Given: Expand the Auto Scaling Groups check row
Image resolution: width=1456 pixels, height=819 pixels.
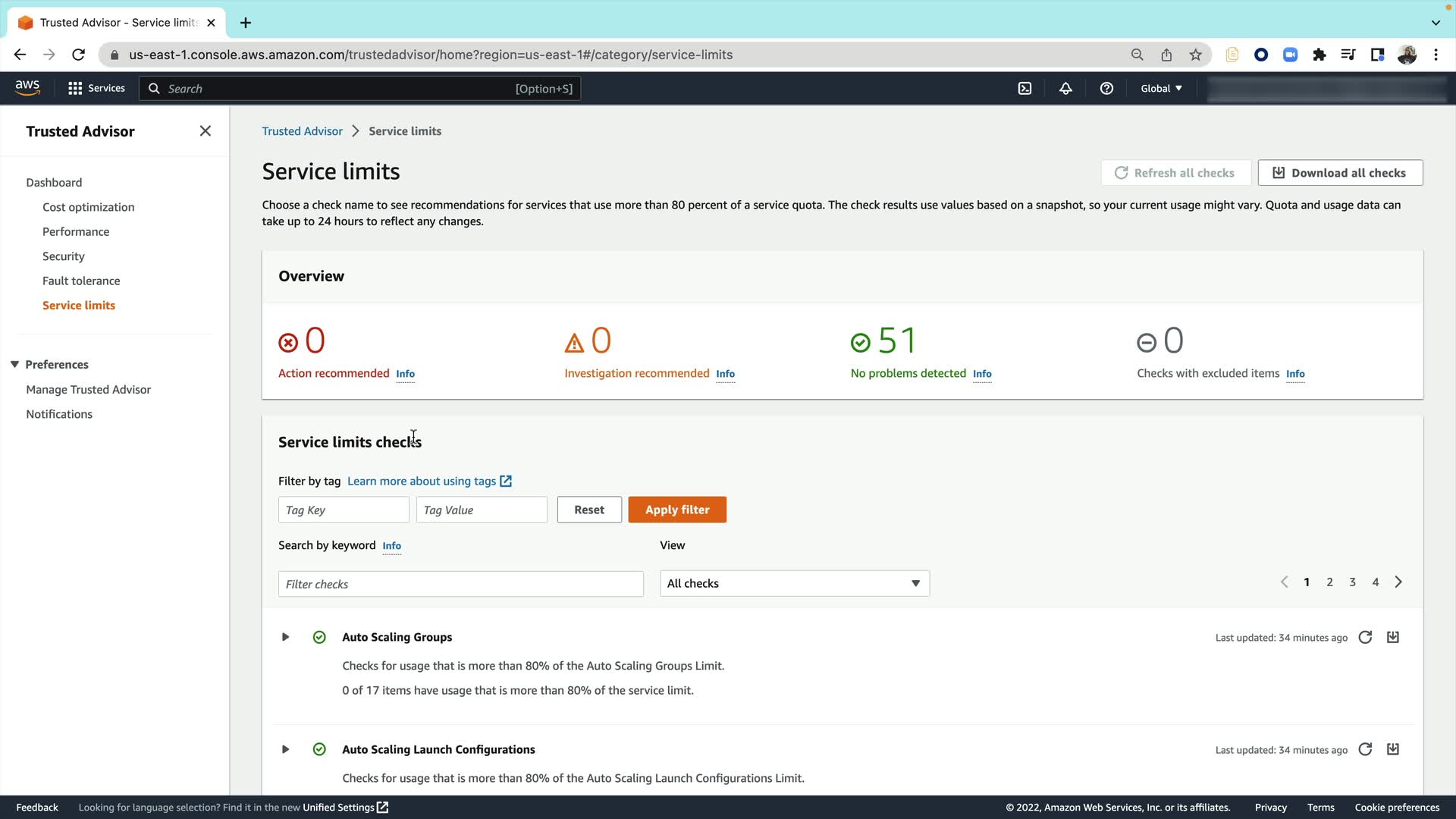Looking at the screenshot, I should click(x=285, y=637).
